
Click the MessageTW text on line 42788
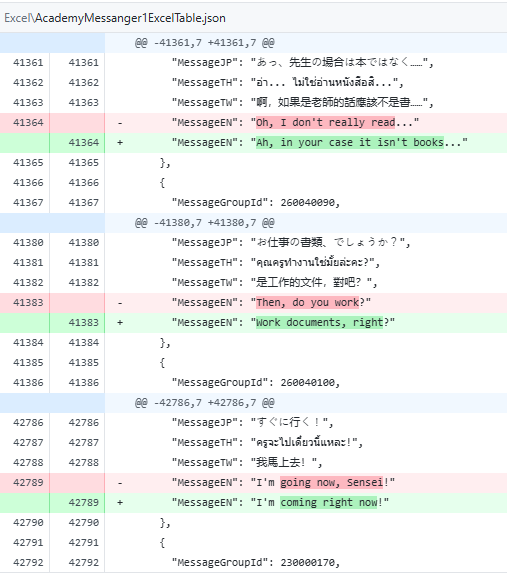tap(247, 462)
